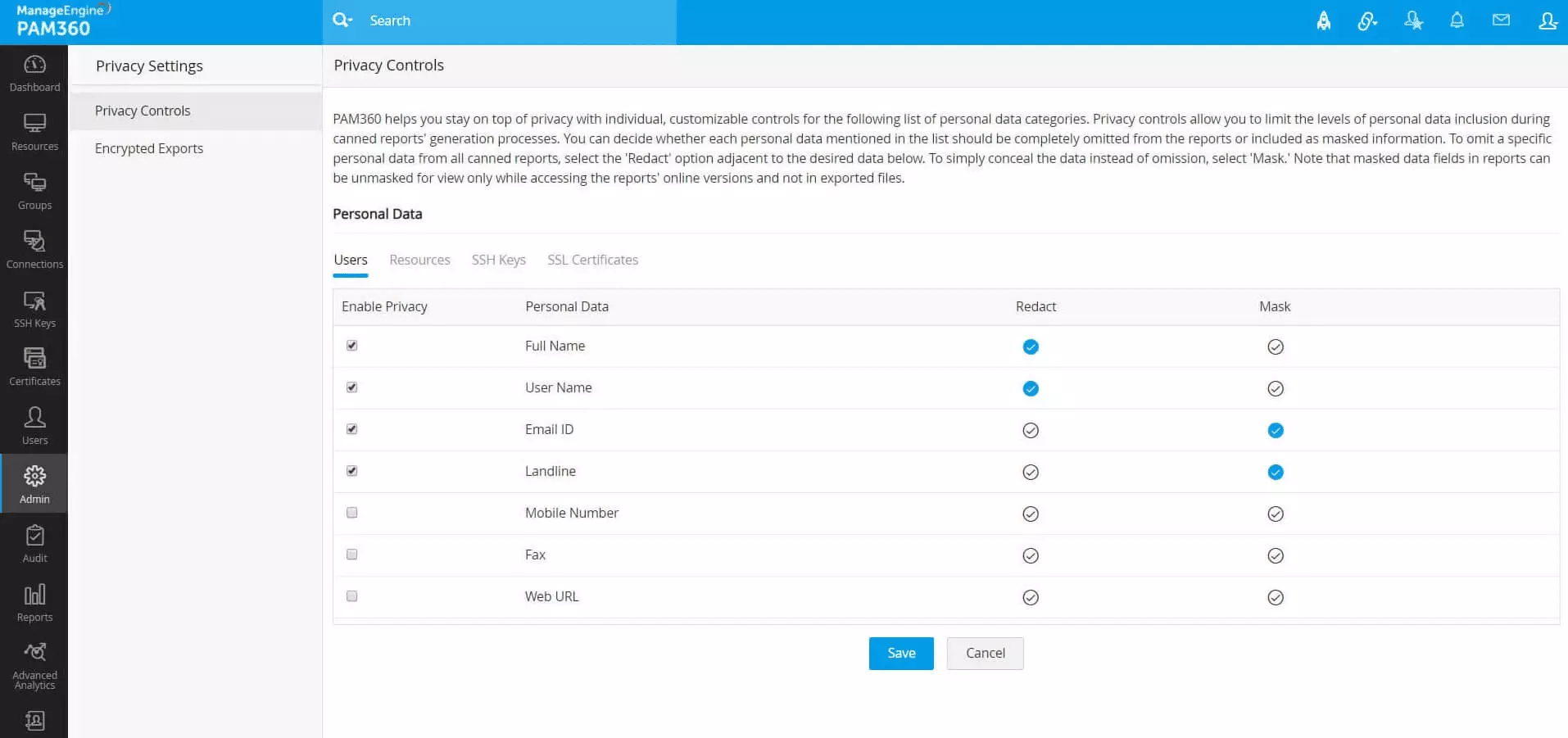Go to the Certificates section

click(34, 365)
